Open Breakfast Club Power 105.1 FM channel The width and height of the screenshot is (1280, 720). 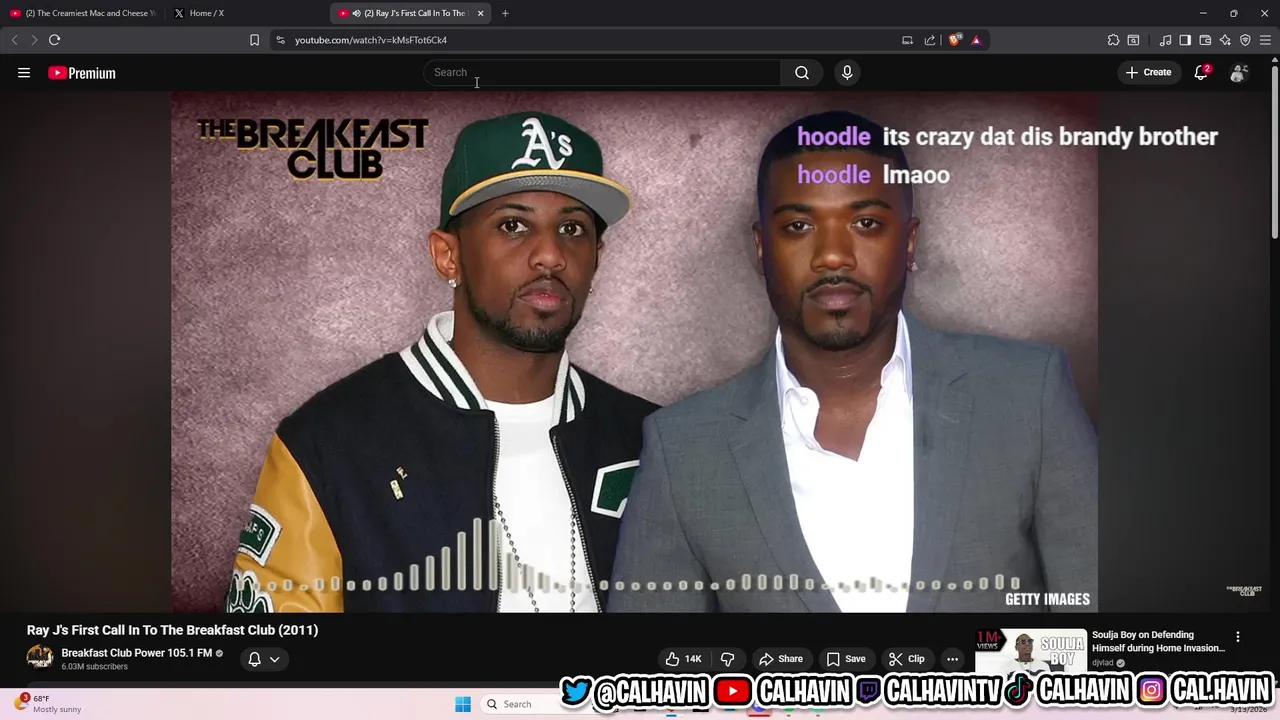pyautogui.click(x=137, y=653)
